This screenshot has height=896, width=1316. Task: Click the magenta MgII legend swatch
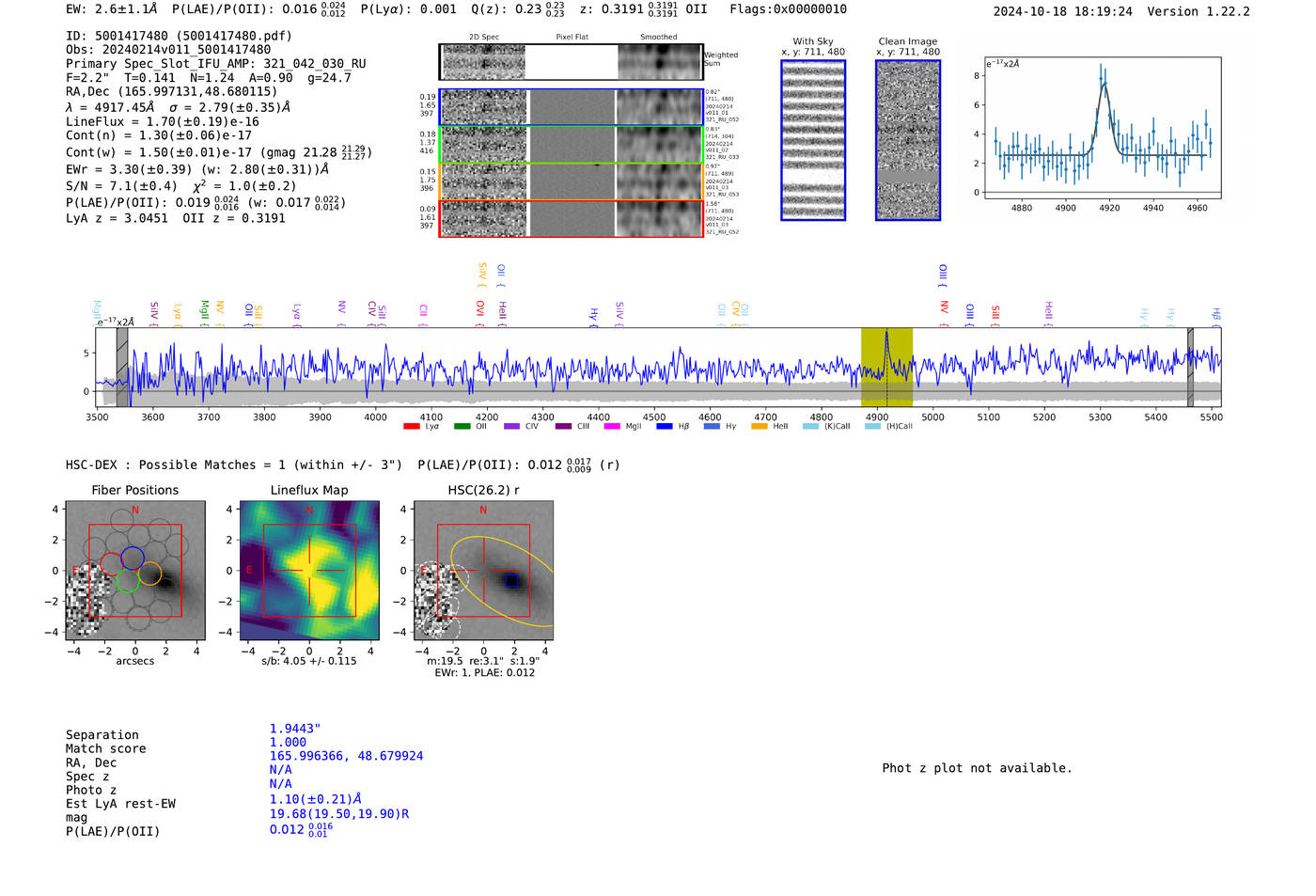(612, 426)
